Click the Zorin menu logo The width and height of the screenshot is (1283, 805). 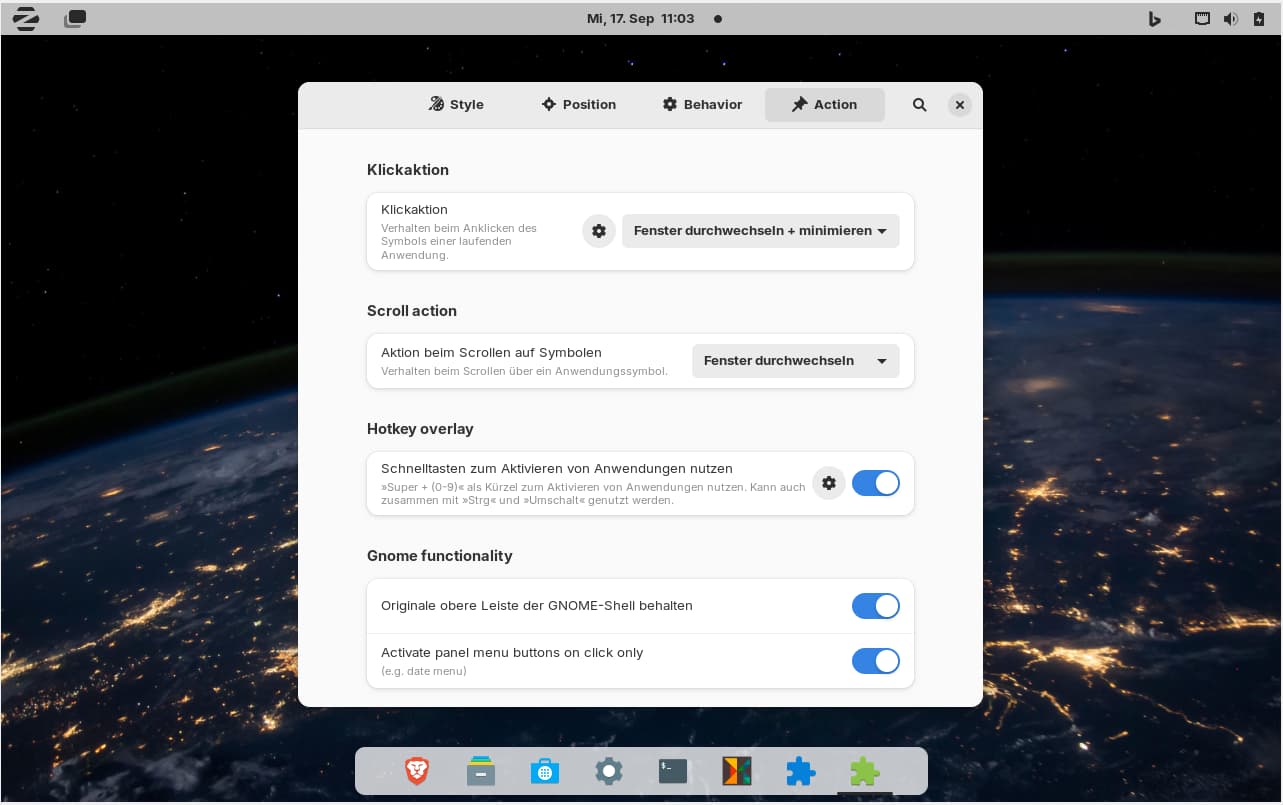tap(26, 18)
